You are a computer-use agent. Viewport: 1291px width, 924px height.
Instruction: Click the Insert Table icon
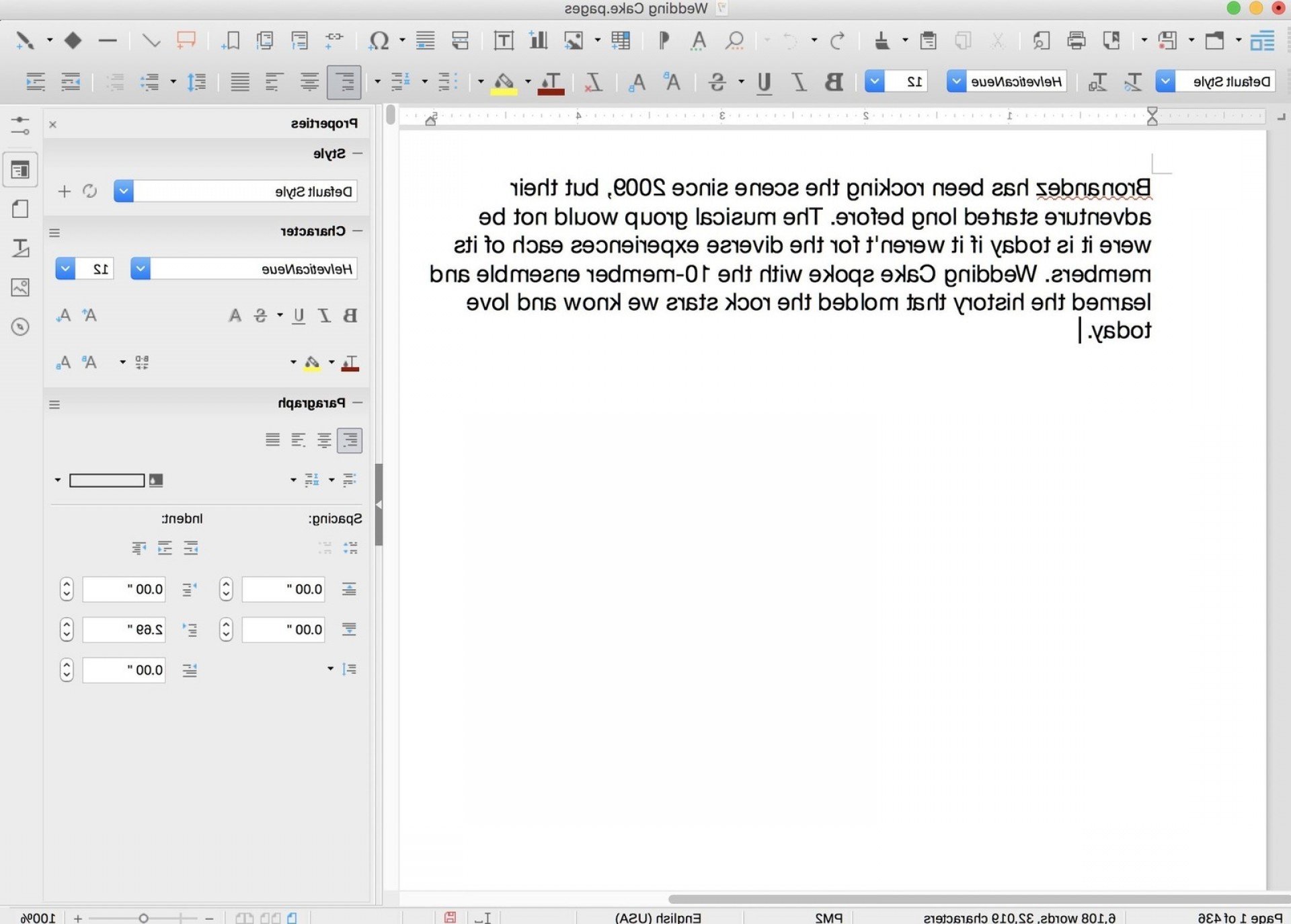coord(620,41)
